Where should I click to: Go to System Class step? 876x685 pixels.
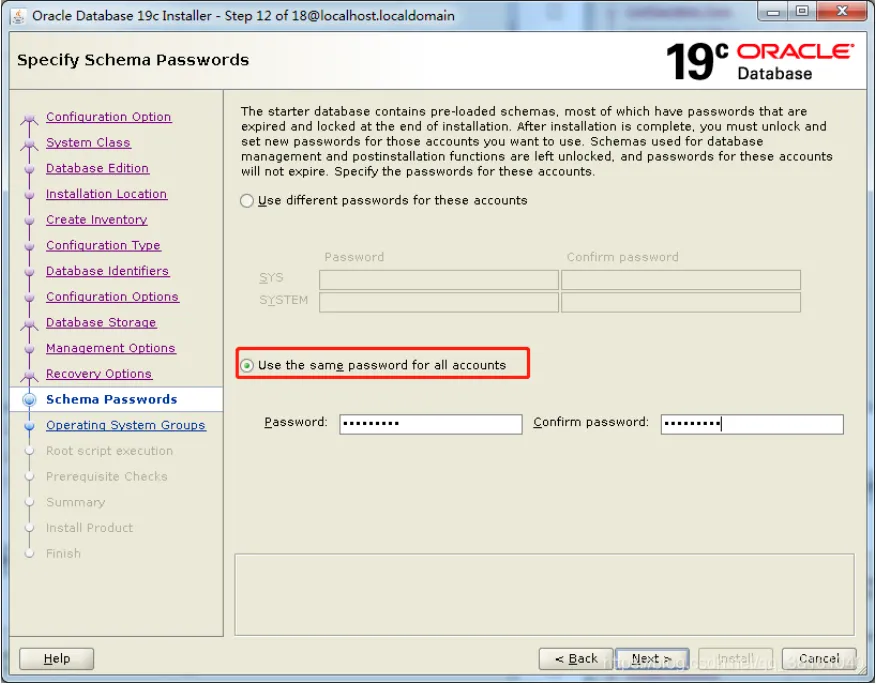[x=88, y=142]
